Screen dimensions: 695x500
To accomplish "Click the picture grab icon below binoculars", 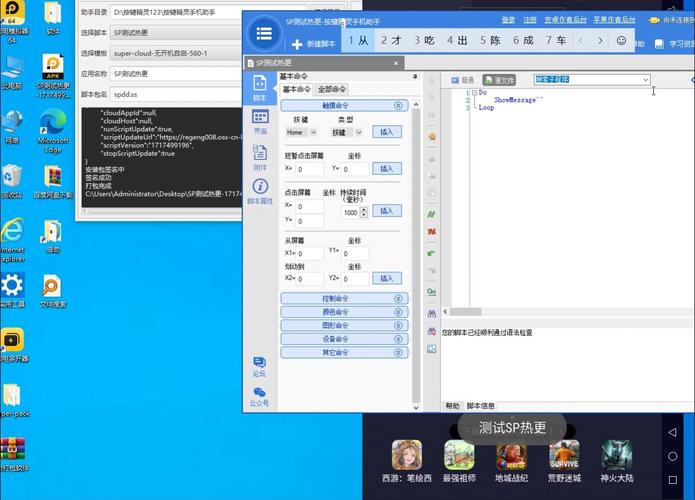I will [x=432, y=349].
